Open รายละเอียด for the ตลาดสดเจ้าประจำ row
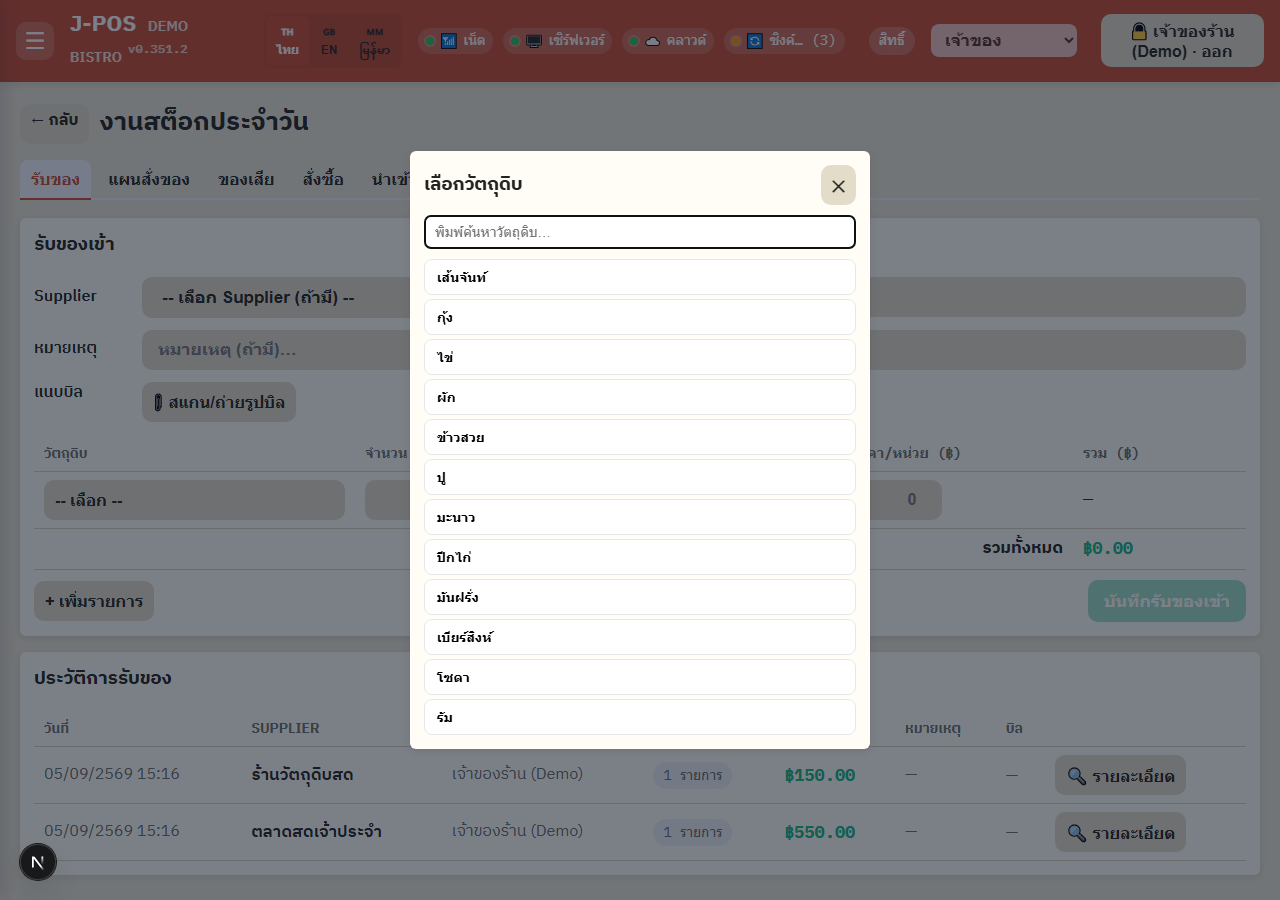This screenshot has width=1280, height=900. 1120,832
